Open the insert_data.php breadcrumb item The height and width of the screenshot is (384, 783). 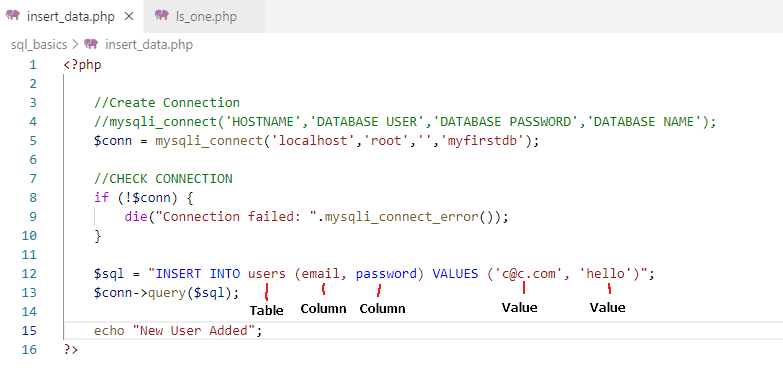pyautogui.click(x=149, y=45)
